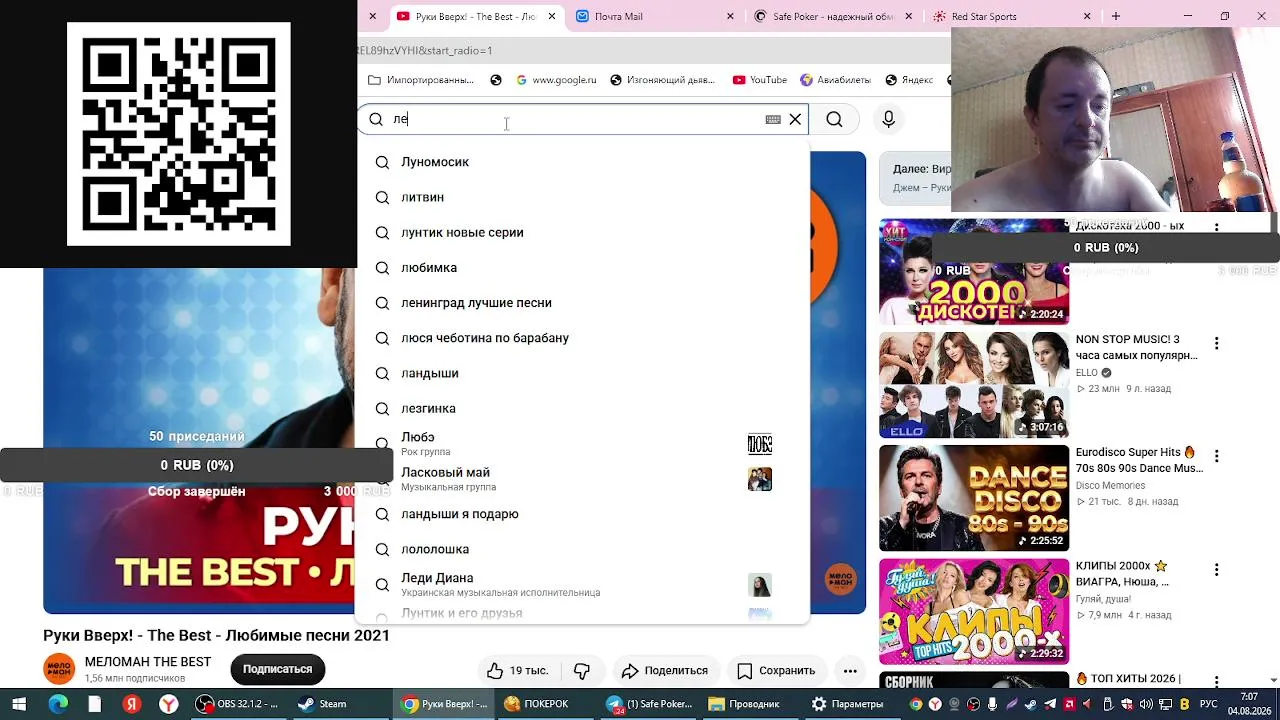Select the Луномосик search suggestion
Image resolution: width=1280 pixels, height=720 pixels.
(582, 162)
